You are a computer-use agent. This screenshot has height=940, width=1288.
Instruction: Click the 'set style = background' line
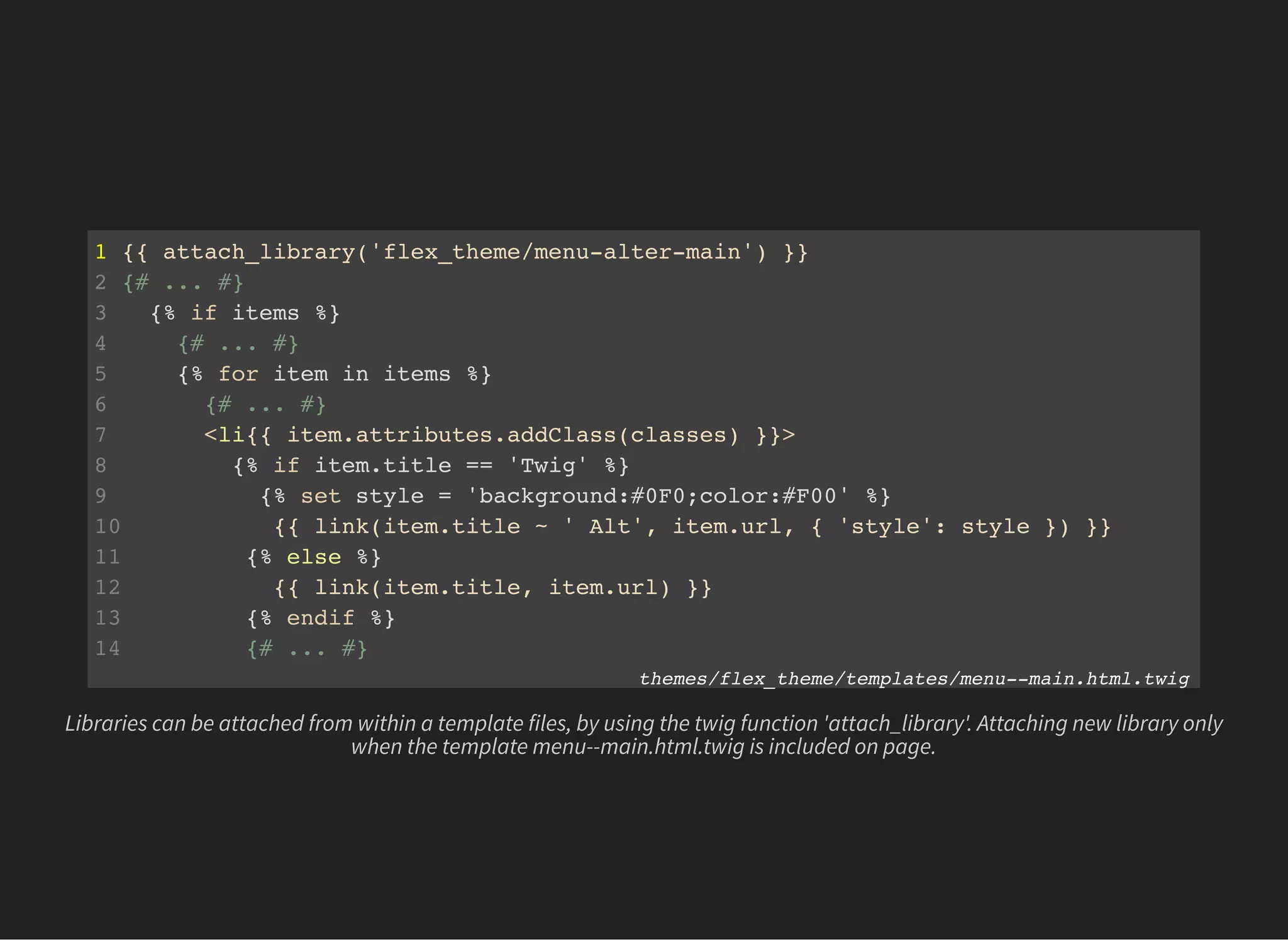tap(575, 496)
